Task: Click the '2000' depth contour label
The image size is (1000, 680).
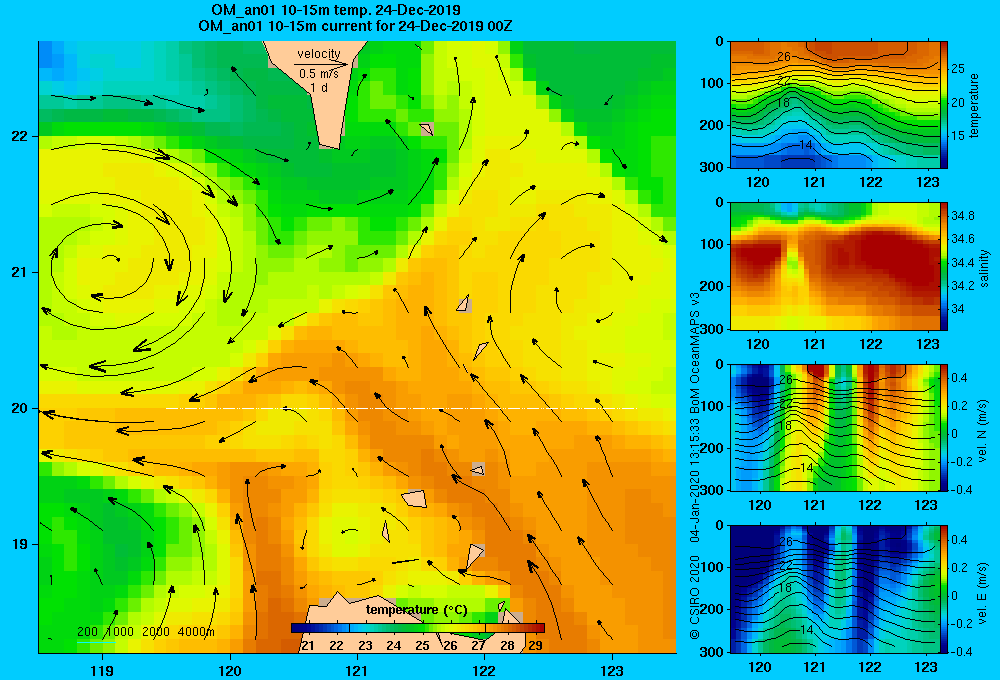Action: point(156,632)
